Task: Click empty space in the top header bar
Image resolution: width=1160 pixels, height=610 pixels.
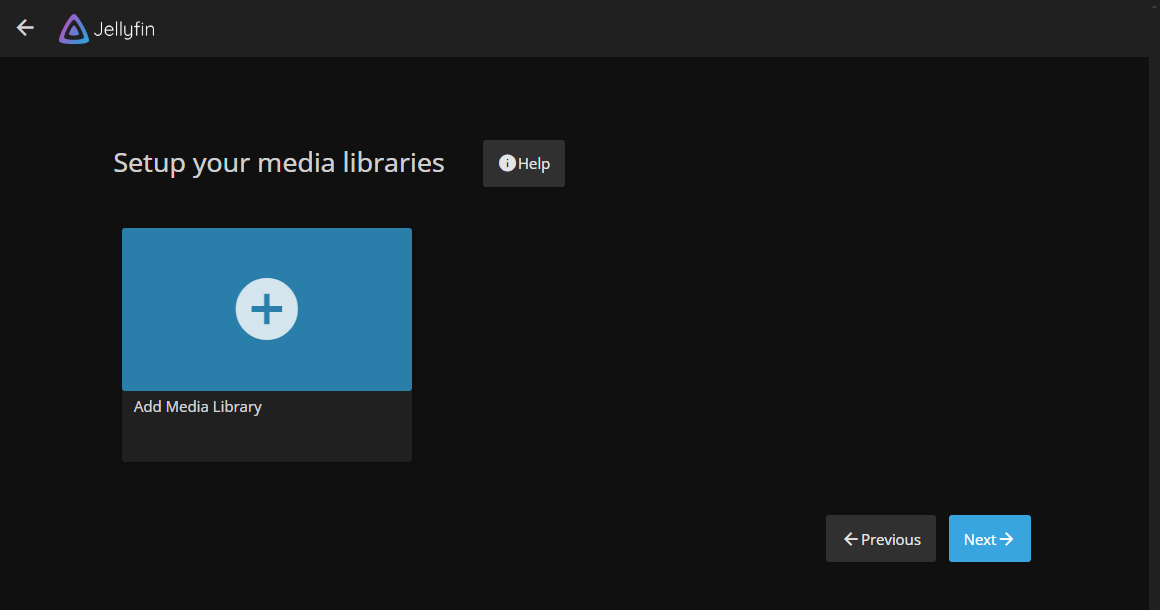Action: click(x=650, y=28)
